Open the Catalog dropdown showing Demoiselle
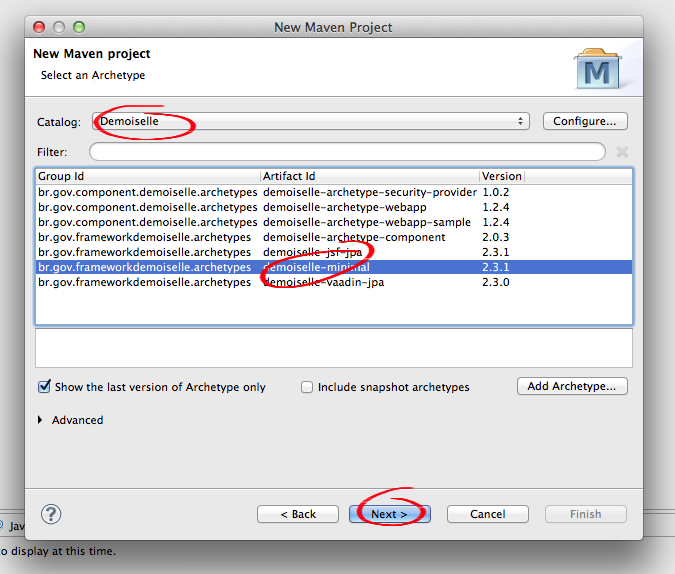The image size is (675, 574). click(310, 121)
